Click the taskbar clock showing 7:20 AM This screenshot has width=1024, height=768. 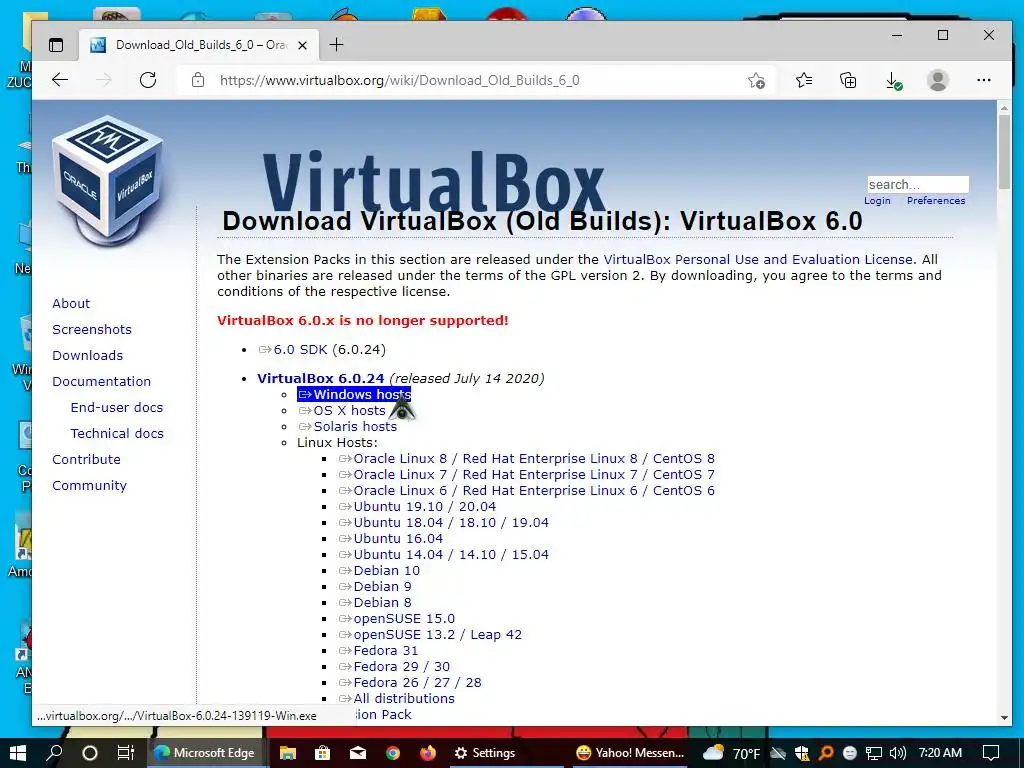pos(940,753)
